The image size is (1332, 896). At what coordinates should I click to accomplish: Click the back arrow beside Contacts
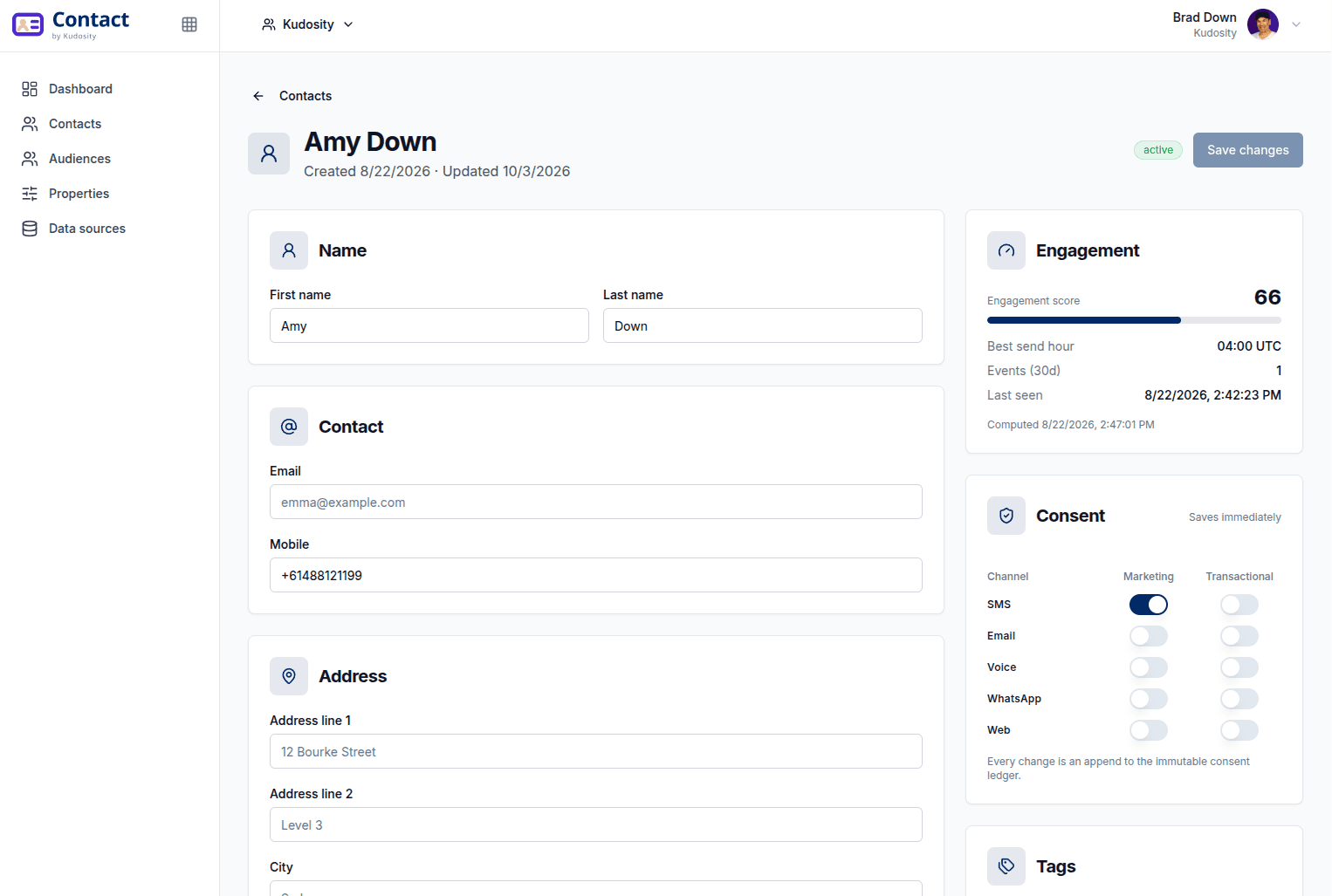pyautogui.click(x=258, y=96)
